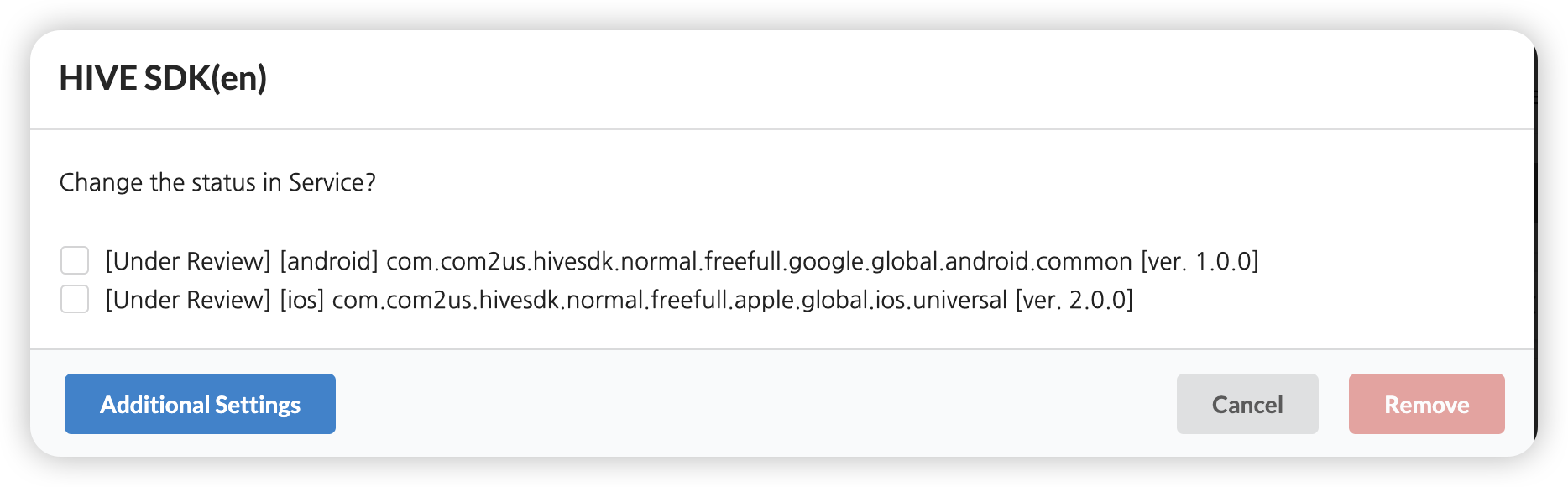
Task: Click 'freefull.apple.global' in the ios entry
Action: (x=760, y=300)
